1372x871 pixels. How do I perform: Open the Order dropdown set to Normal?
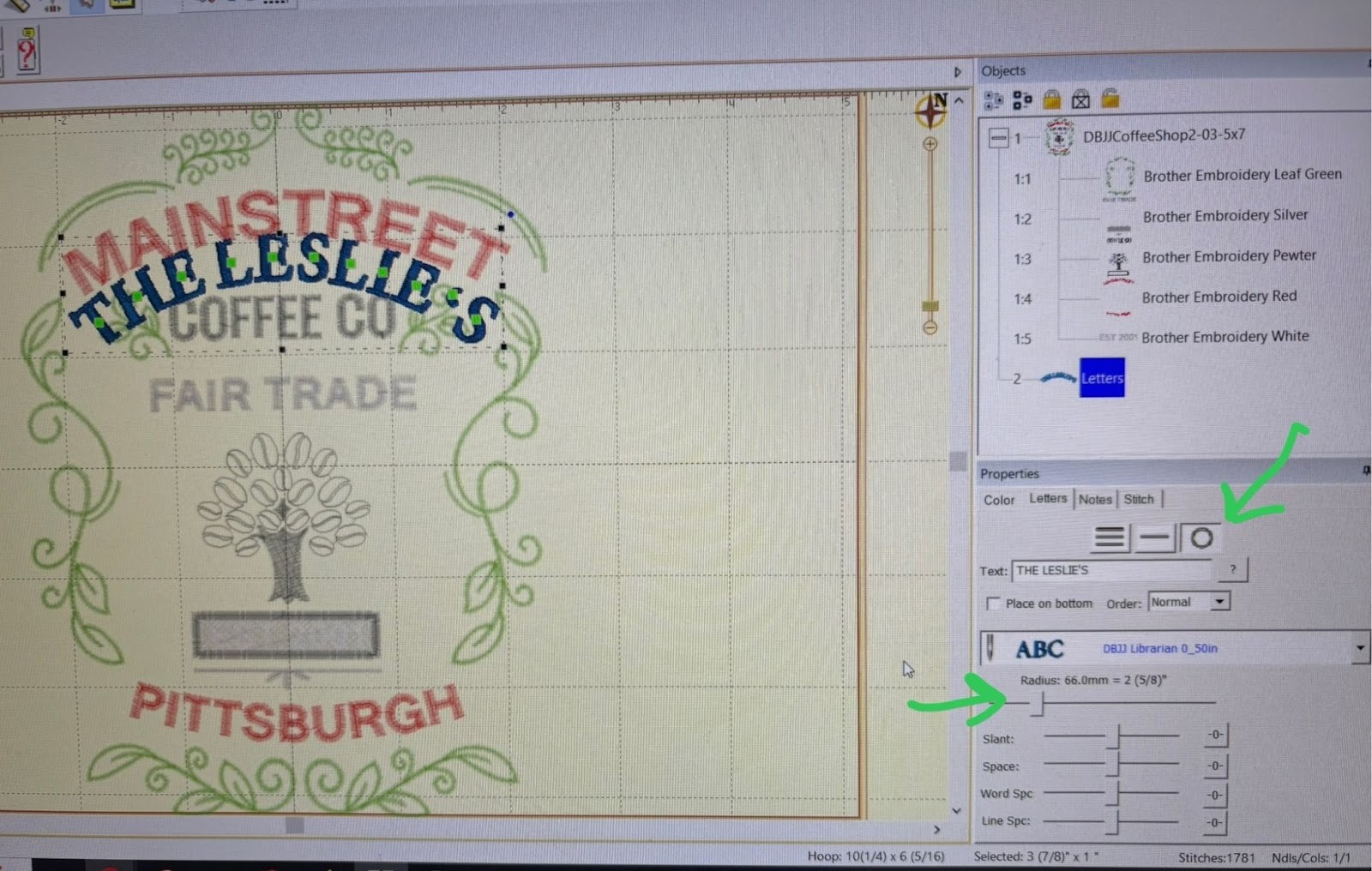click(1219, 602)
